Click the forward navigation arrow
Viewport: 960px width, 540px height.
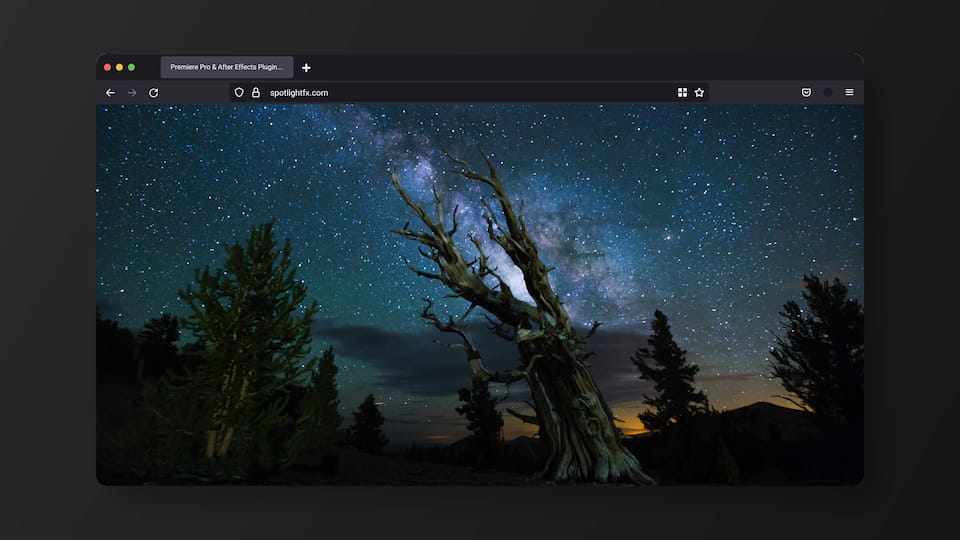click(132, 92)
